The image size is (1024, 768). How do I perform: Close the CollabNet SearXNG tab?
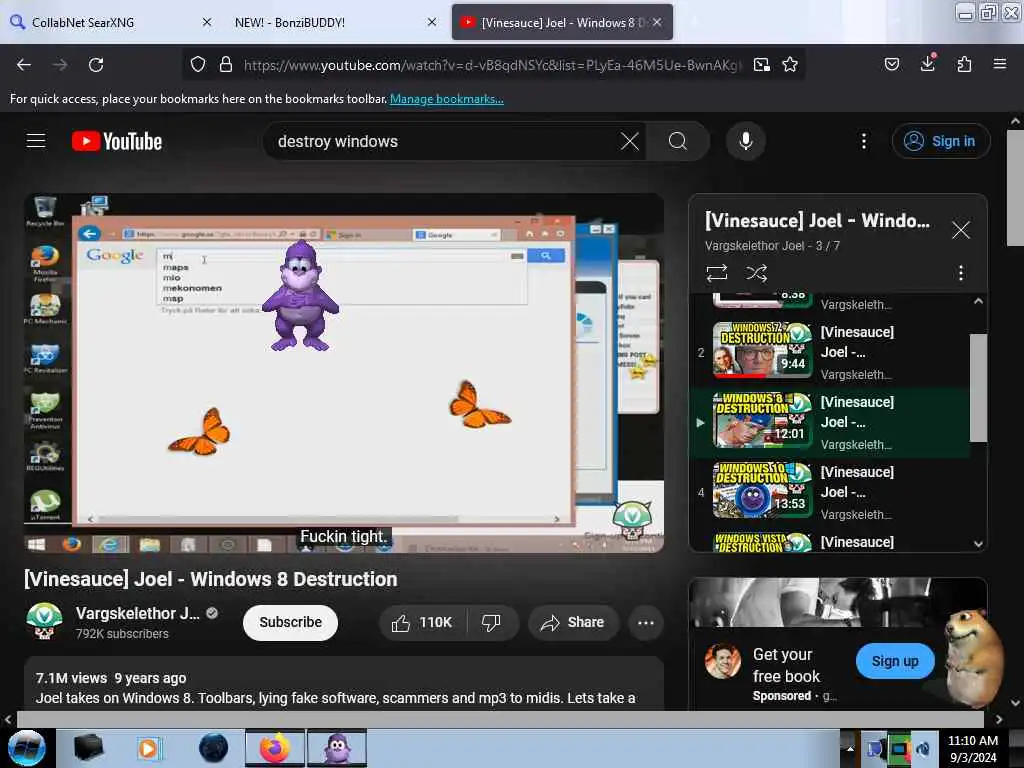tap(207, 22)
